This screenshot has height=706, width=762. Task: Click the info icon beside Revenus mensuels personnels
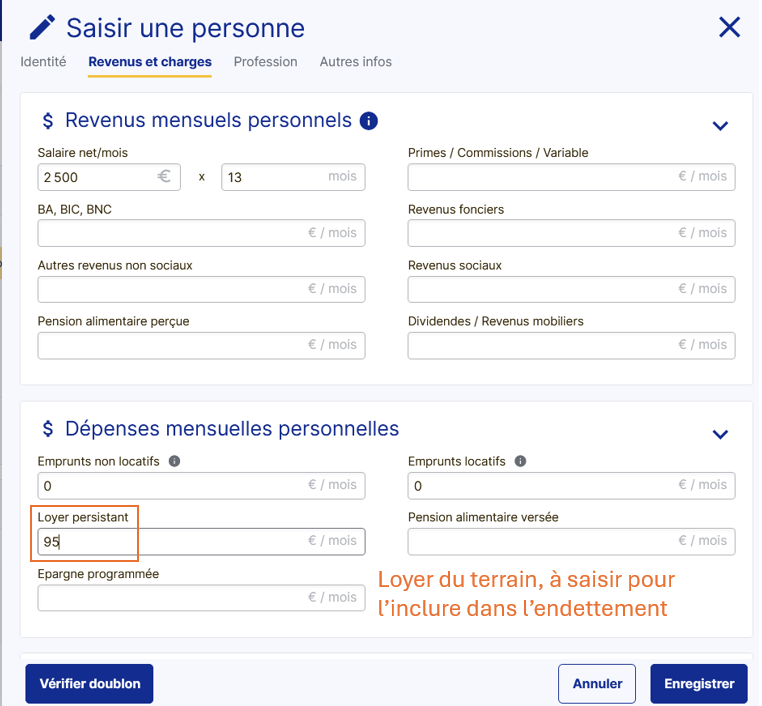click(368, 121)
